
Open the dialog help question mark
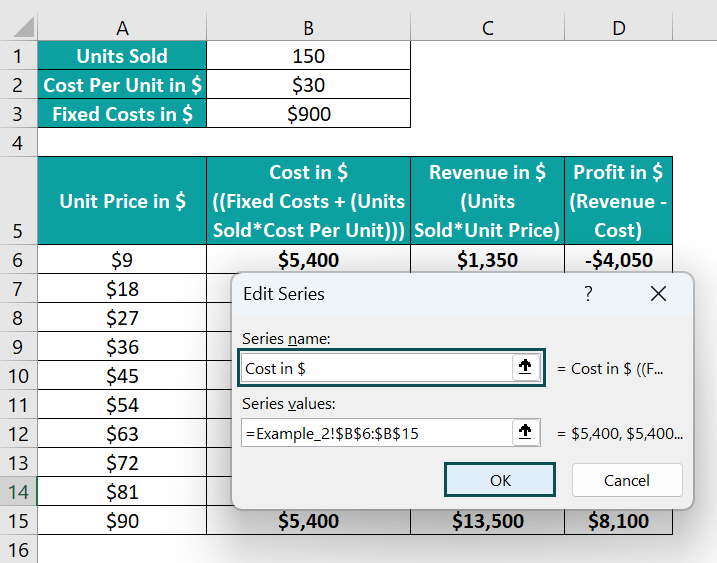tap(588, 294)
